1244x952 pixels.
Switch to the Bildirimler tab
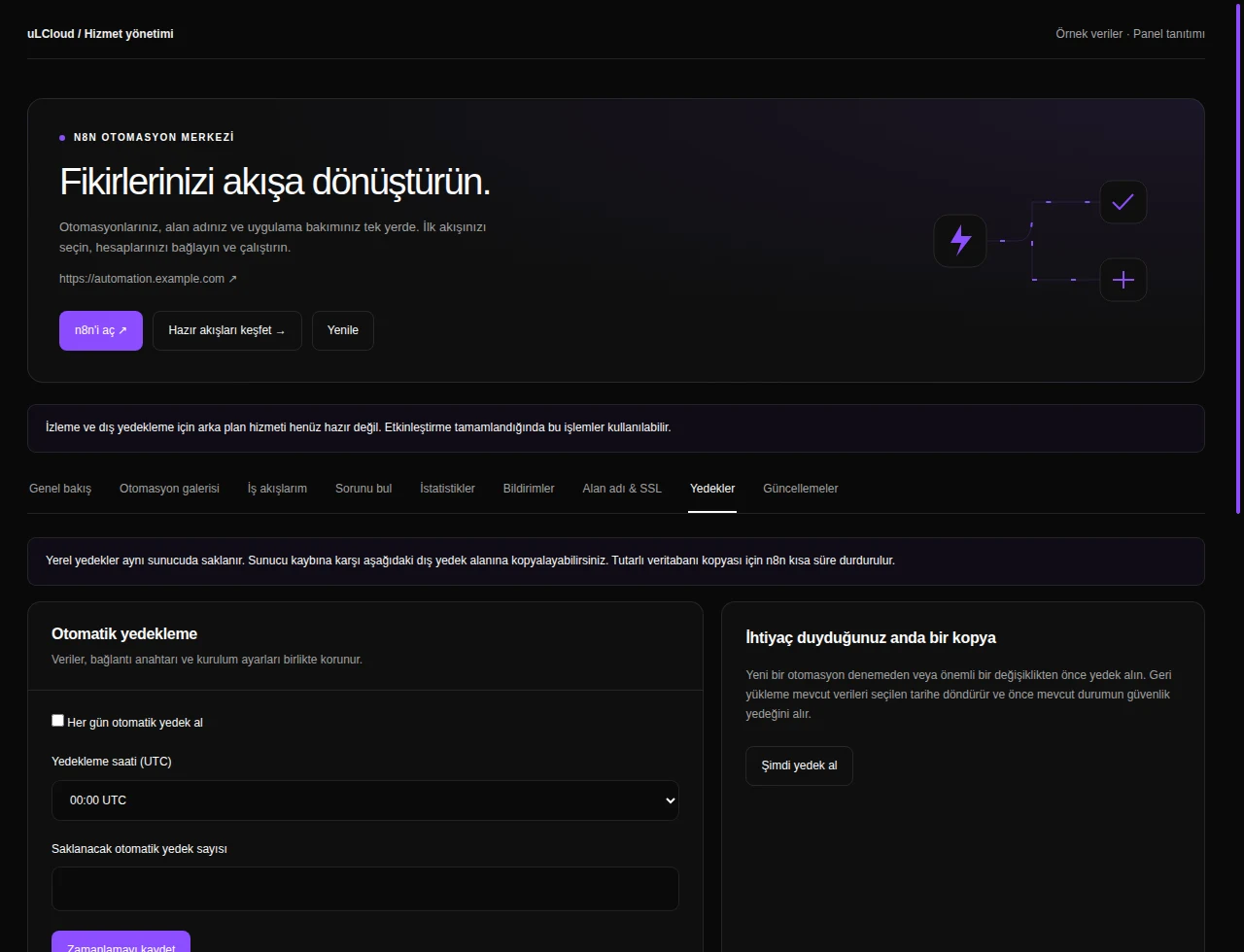(529, 489)
